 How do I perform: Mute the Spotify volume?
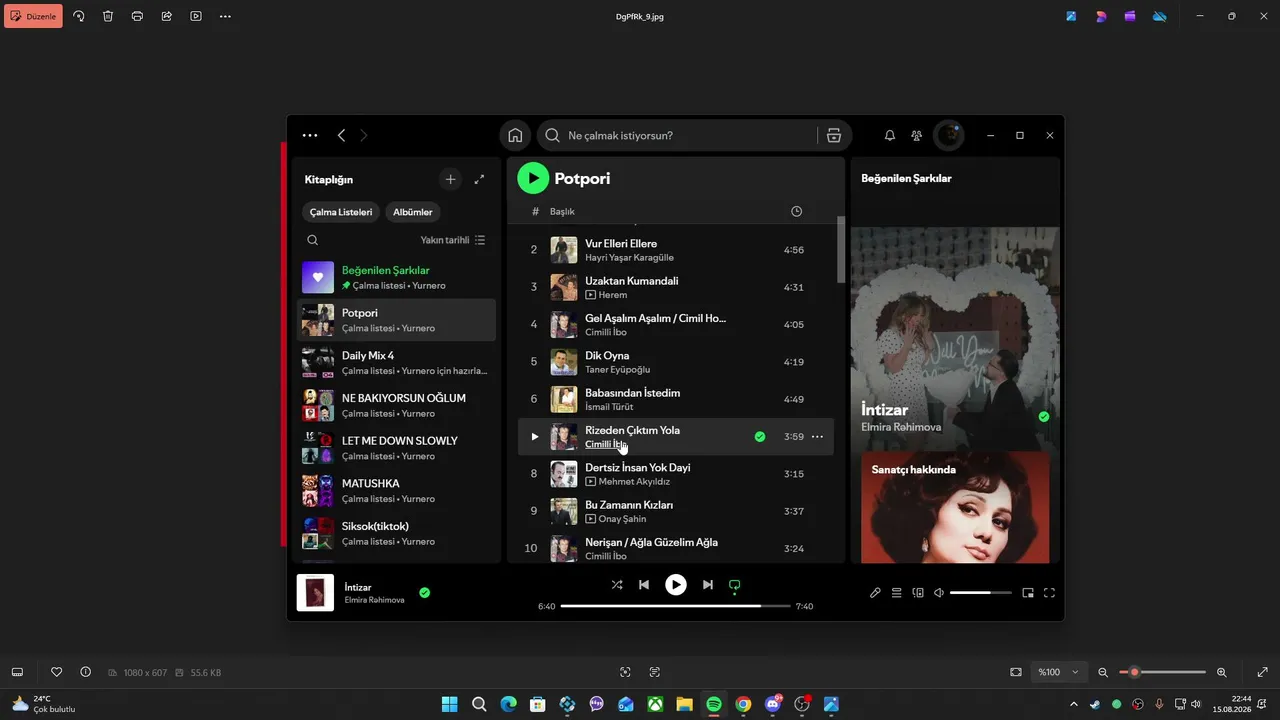click(x=939, y=593)
